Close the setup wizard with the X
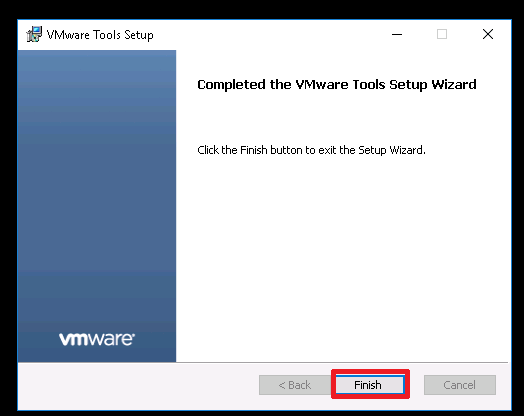Screen dimensions: 524x416 488,34
